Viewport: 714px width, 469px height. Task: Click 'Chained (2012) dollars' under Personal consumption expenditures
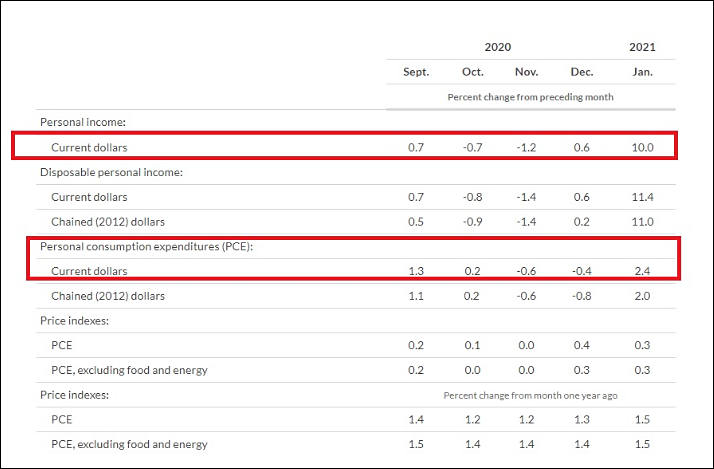(108, 296)
